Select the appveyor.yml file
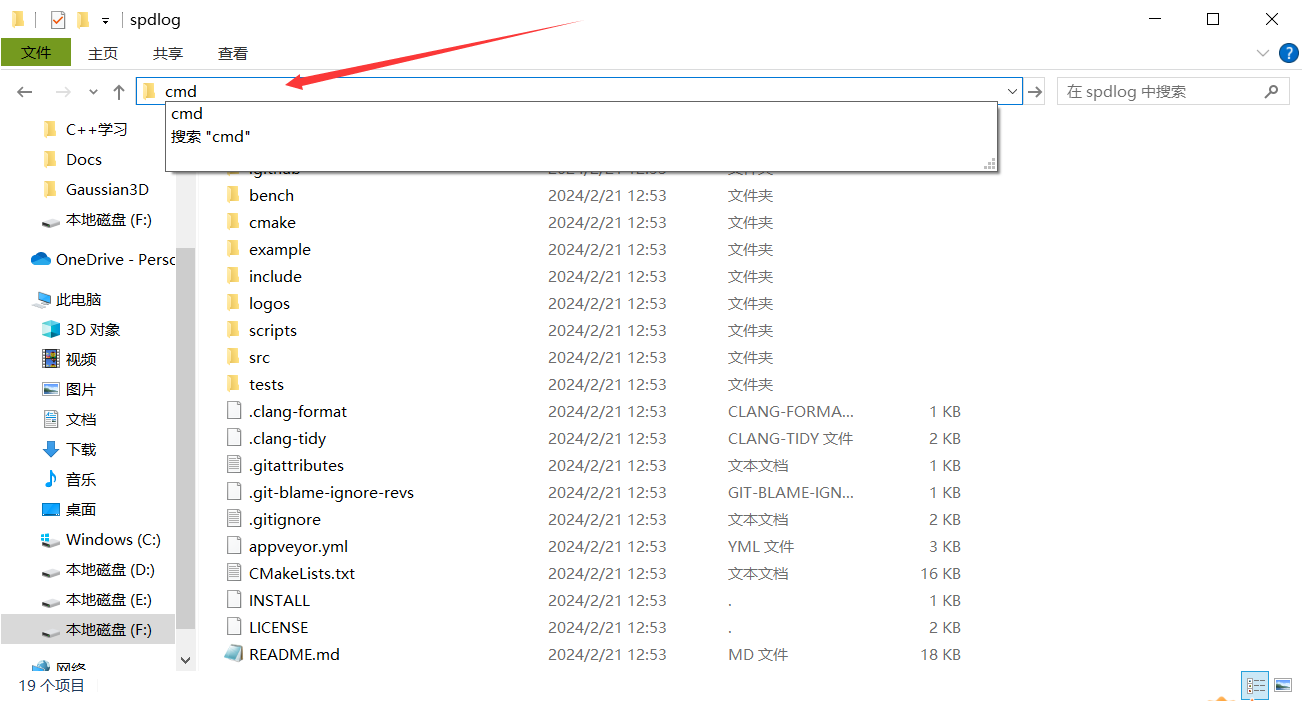Image resolution: width=1303 pixels, height=701 pixels. [298, 547]
